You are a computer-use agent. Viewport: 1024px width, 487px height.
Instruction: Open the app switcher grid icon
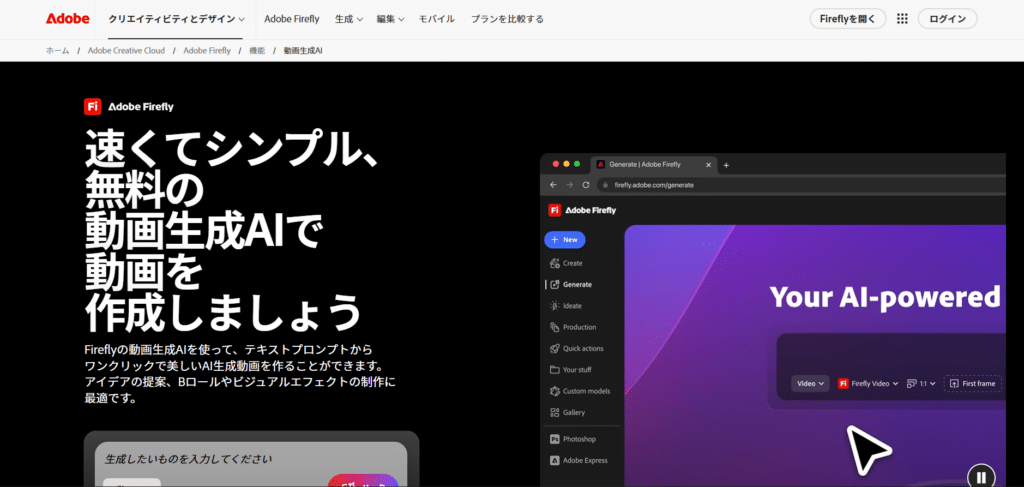[x=902, y=19]
